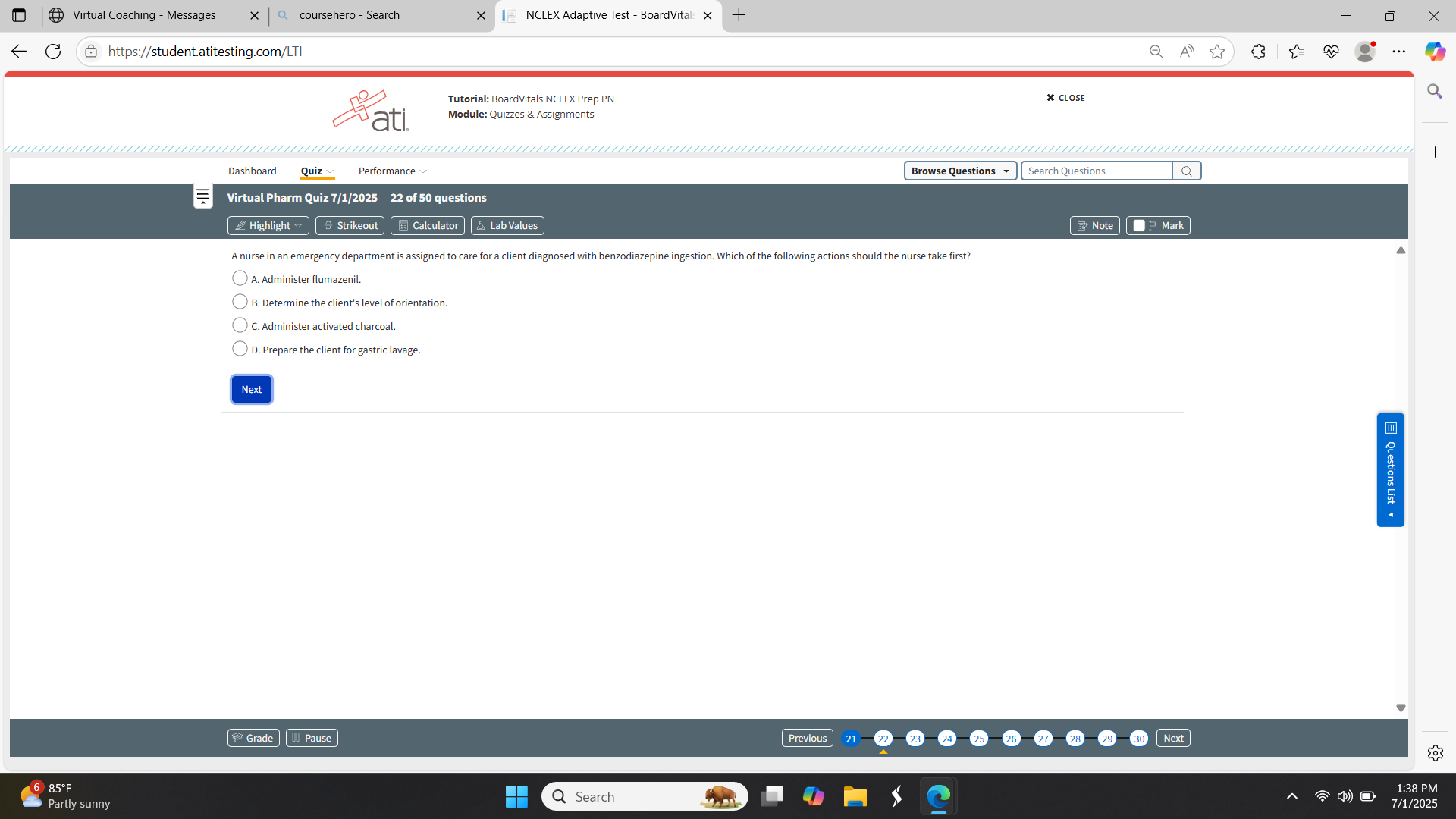
Task: Activate the Strikeout tool
Action: (350, 225)
